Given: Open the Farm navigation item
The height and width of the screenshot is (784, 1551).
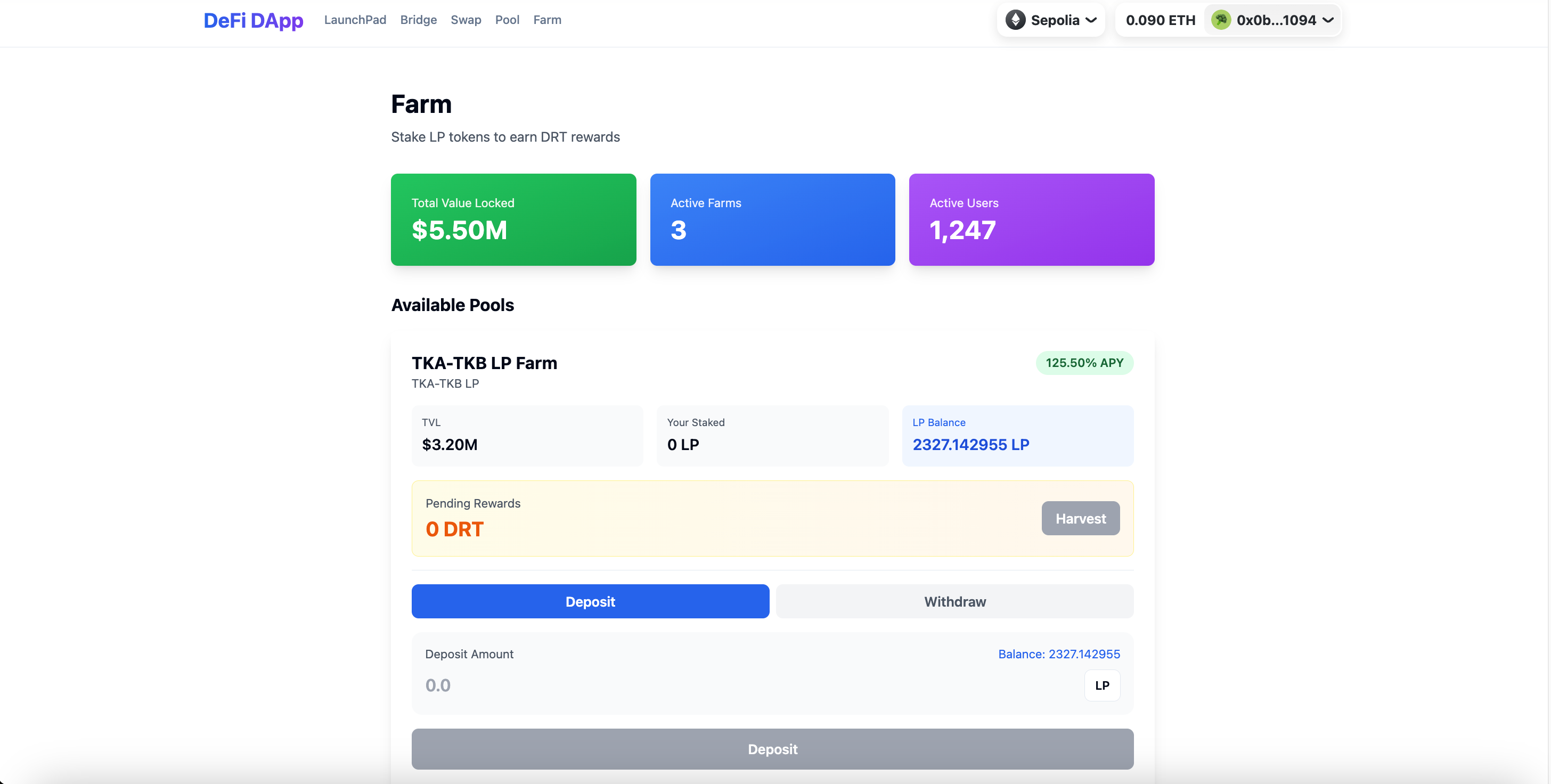Looking at the screenshot, I should (x=546, y=20).
